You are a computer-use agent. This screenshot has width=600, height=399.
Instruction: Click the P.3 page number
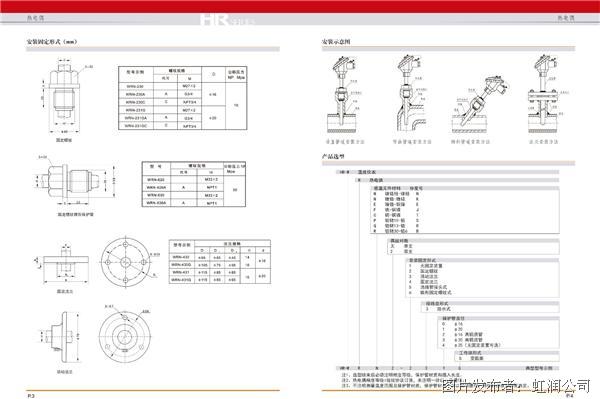(x=31, y=396)
